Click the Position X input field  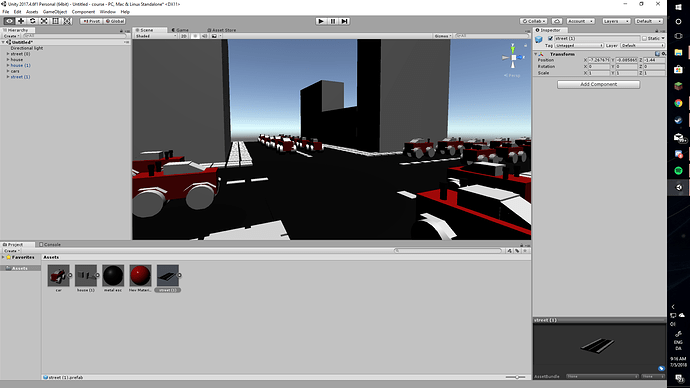point(599,60)
